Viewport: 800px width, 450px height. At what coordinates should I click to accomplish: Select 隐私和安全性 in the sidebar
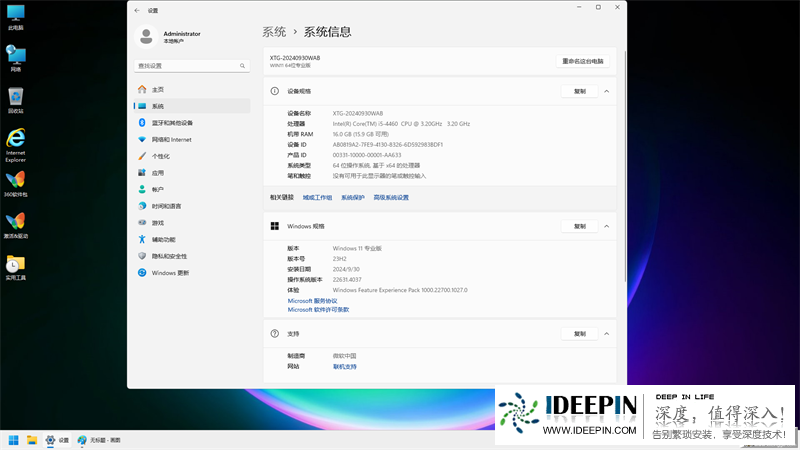[192, 256]
